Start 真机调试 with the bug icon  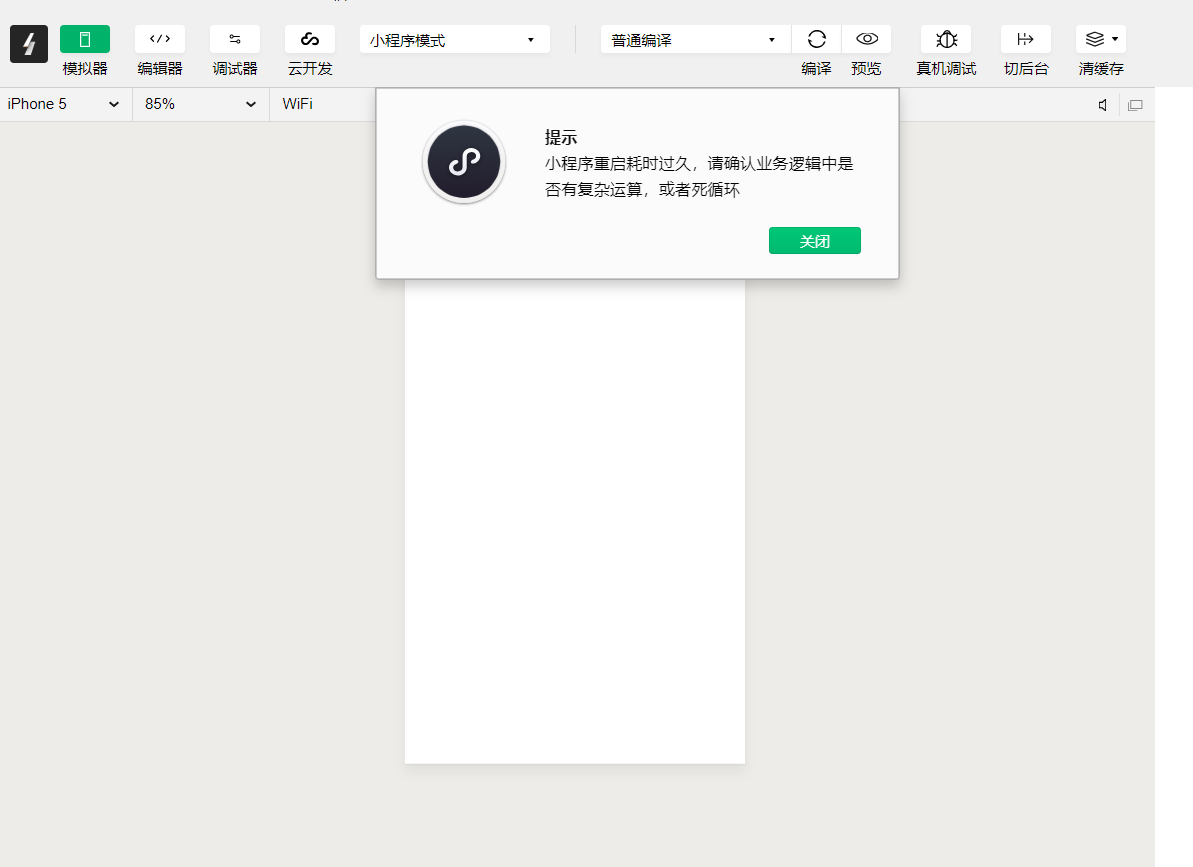[946, 40]
